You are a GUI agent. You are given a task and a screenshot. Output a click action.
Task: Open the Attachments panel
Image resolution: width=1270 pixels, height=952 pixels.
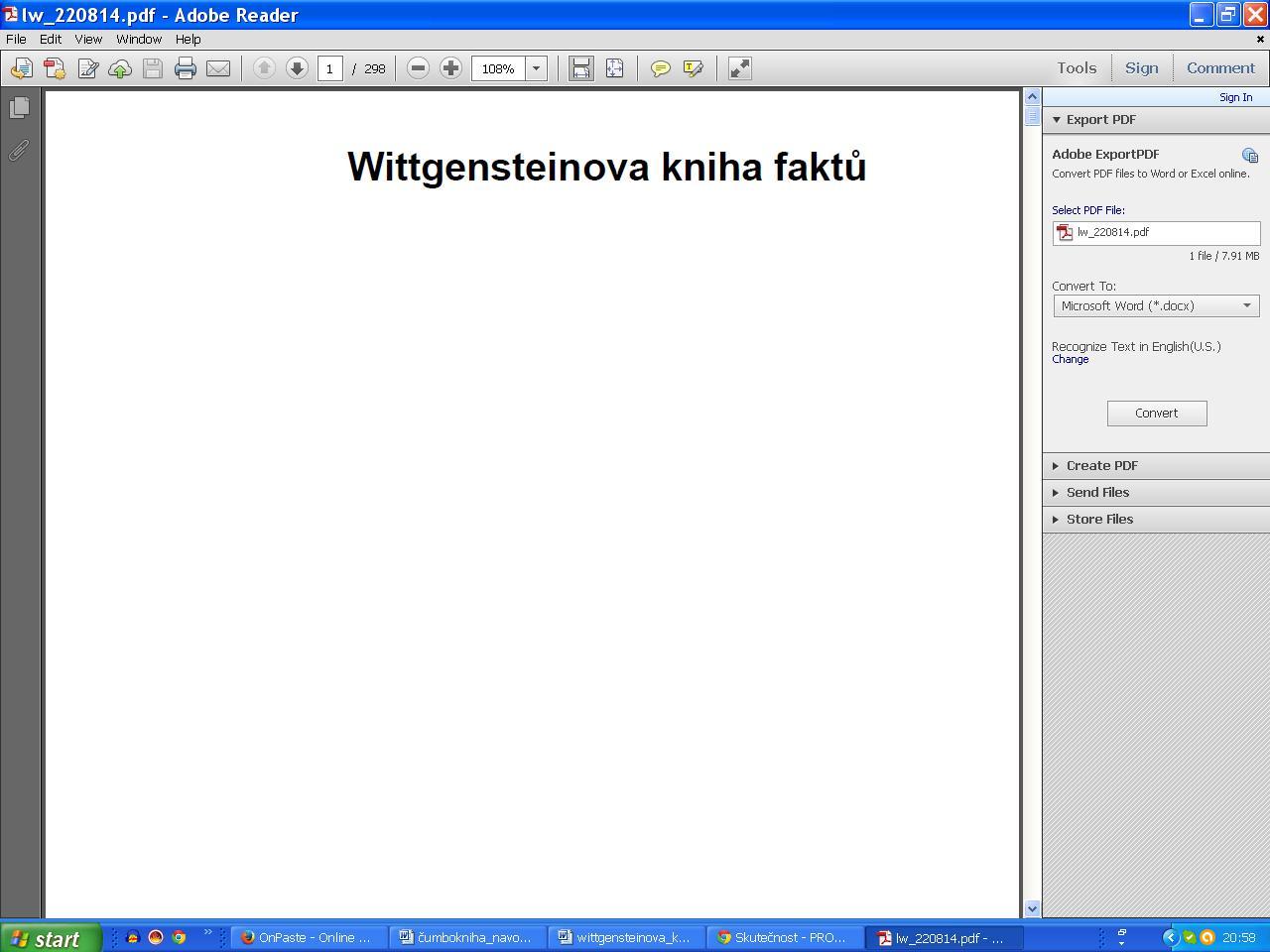(x=19, y=151)
